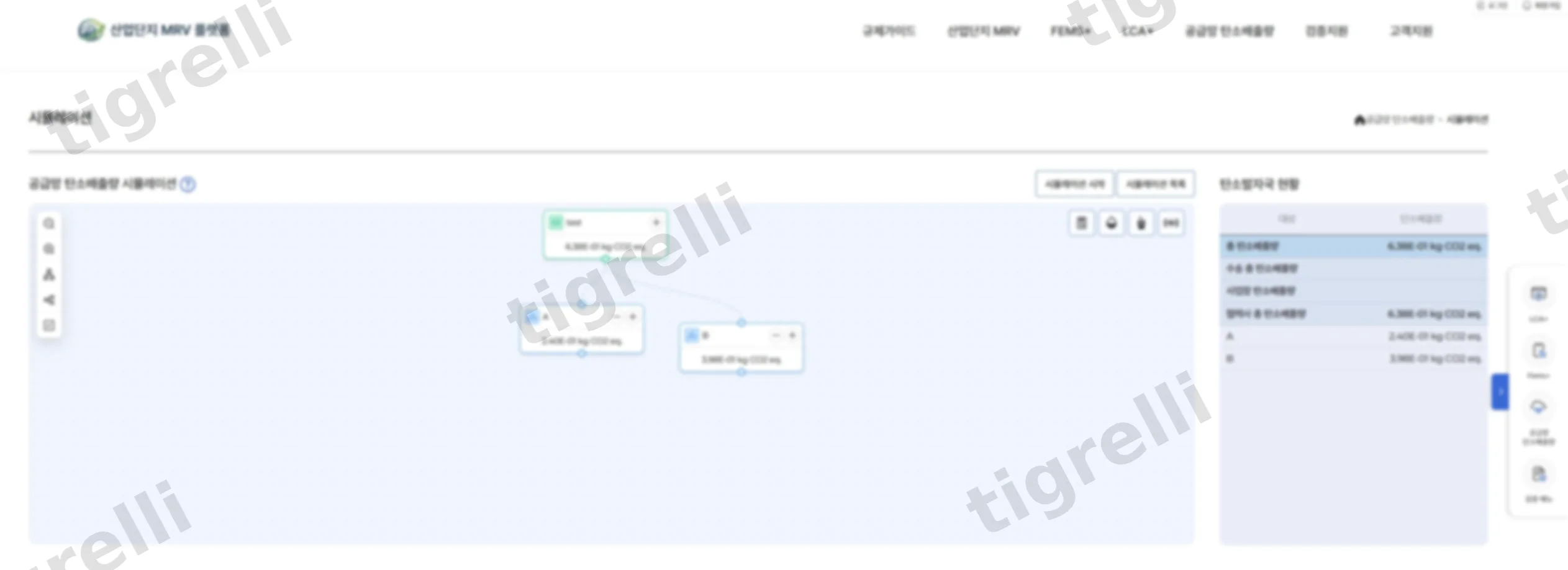Image resolution: width=1568 pixels, height=570 pixels.
Task: Click the top connector dot of node B
Action: pyautogui.click(x=741, y=323)
